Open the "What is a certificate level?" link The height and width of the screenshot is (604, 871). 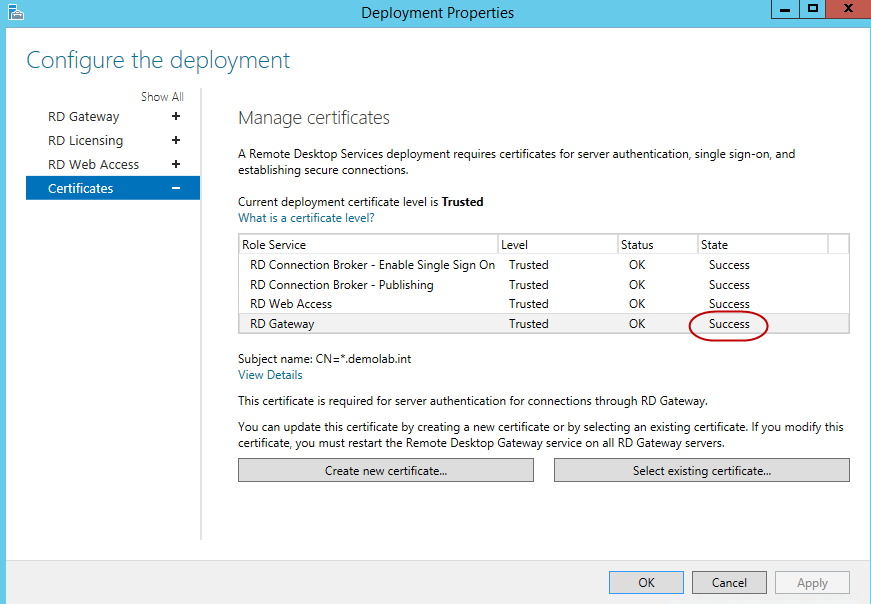click(x=306, y=217)
